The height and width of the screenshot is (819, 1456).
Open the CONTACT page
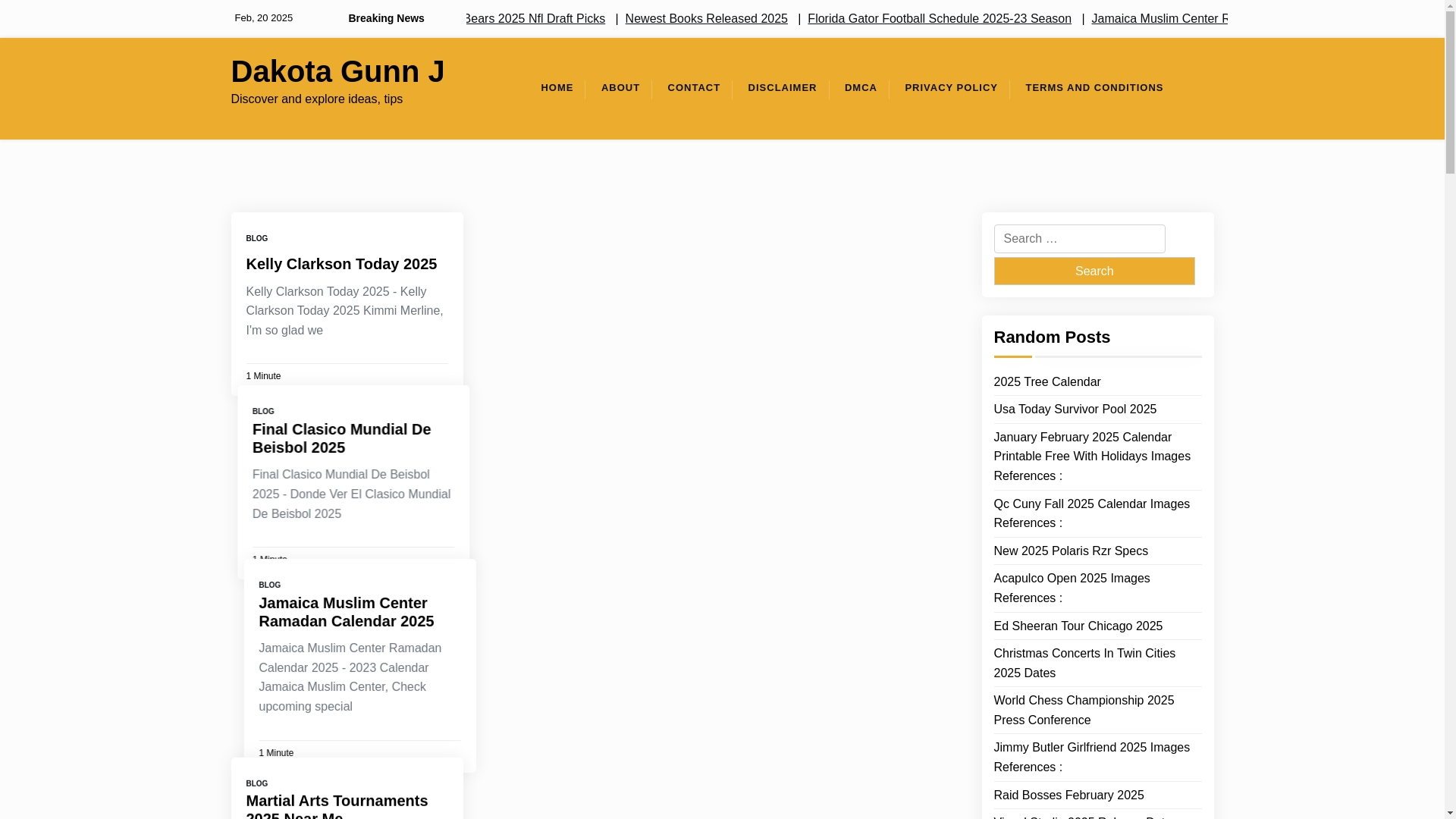(694, 88)
